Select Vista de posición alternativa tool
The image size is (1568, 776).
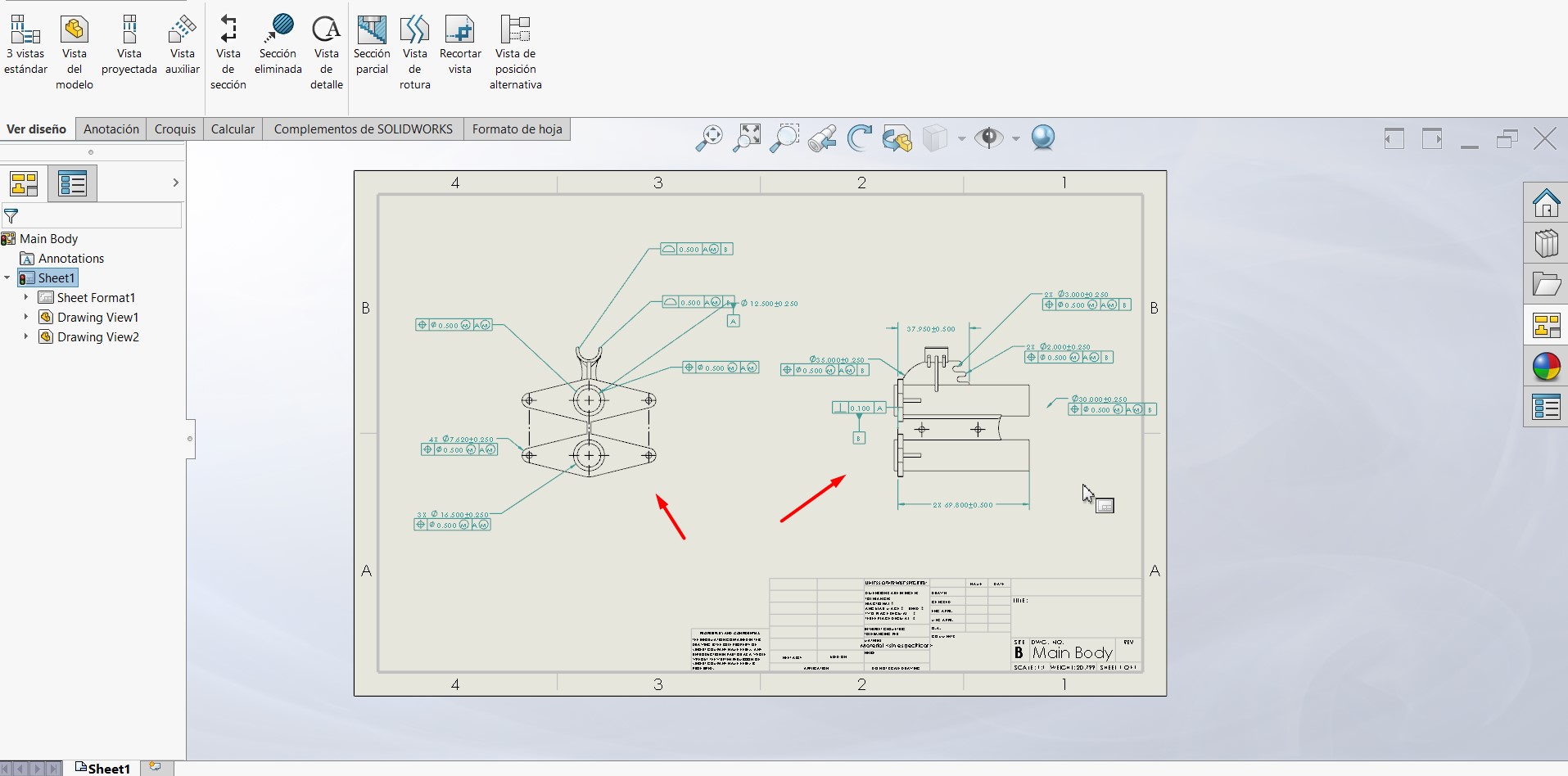[516, 52]
